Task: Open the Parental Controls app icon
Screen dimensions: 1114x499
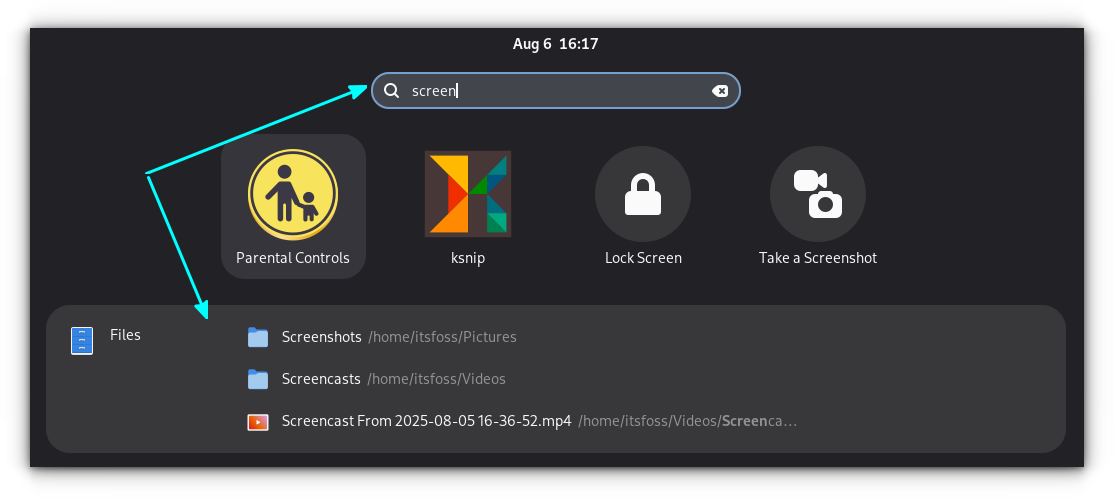Action: (x=293, y=195)
